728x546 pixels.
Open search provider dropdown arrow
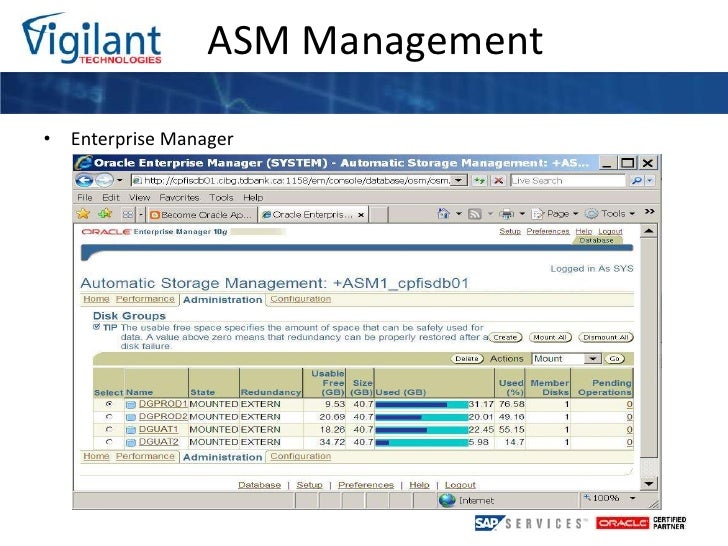point(650,181)
